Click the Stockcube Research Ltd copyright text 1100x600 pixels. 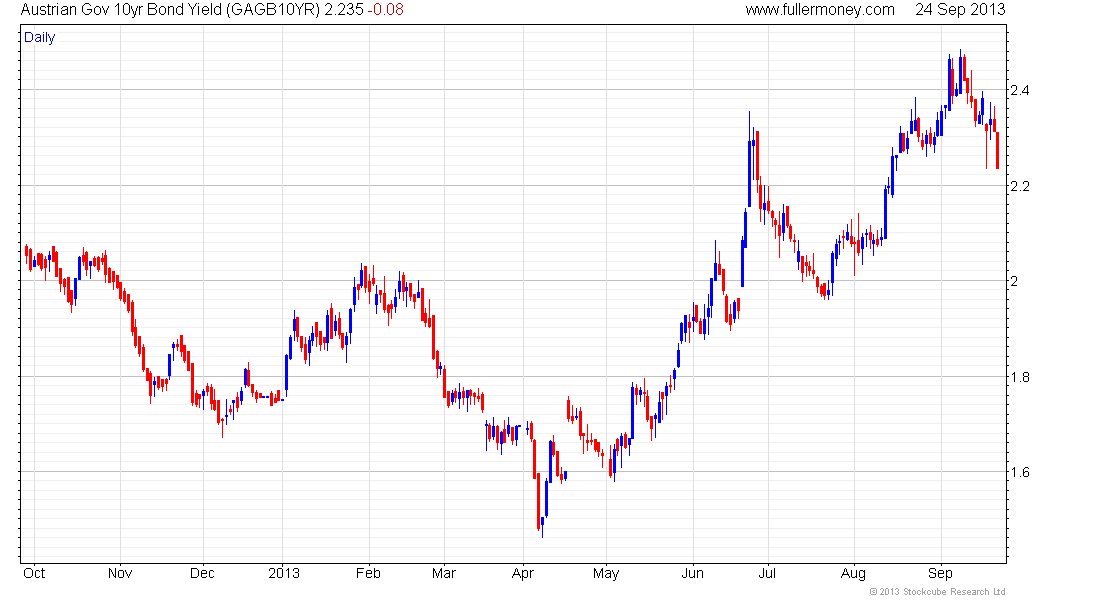pyautogui.click(x=937, y=592)
